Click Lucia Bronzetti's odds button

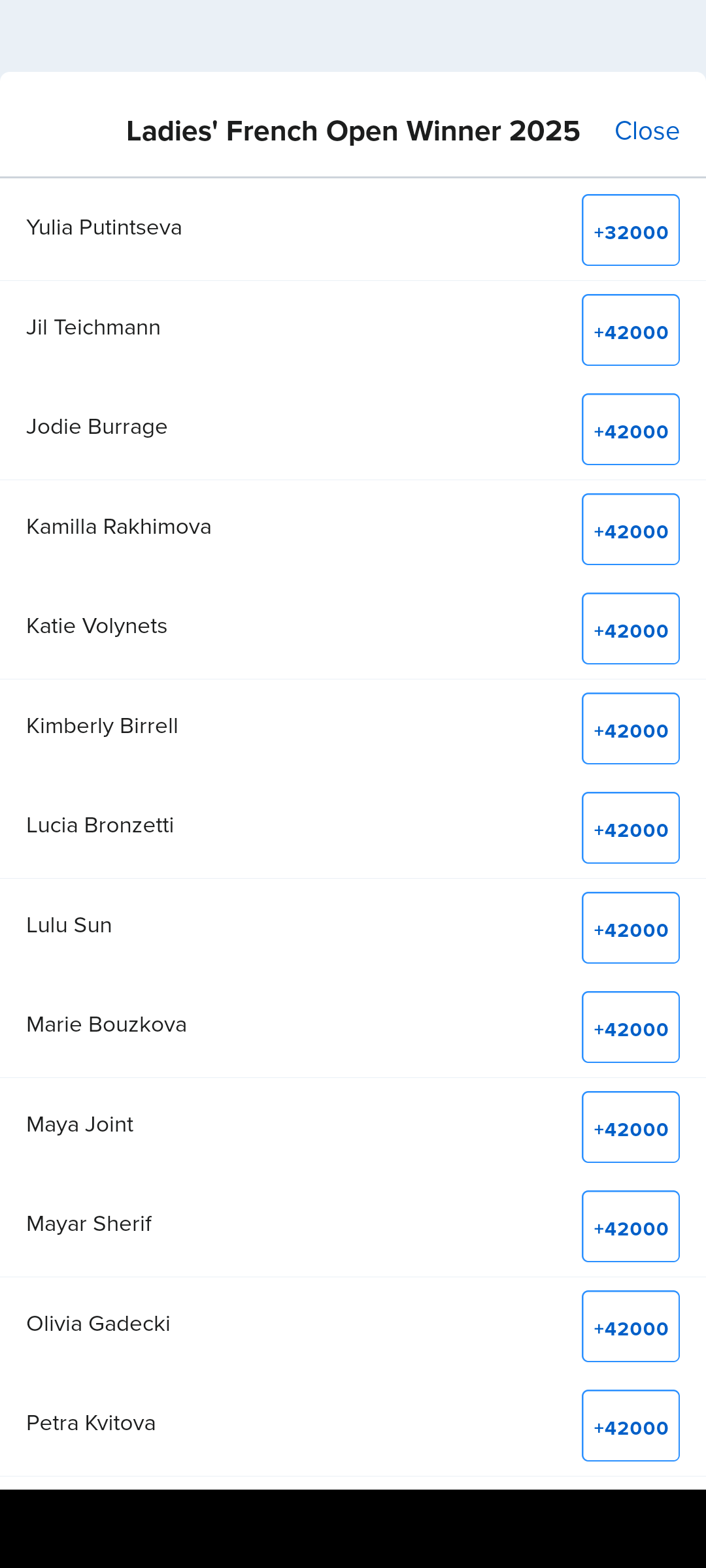(630, 828)
